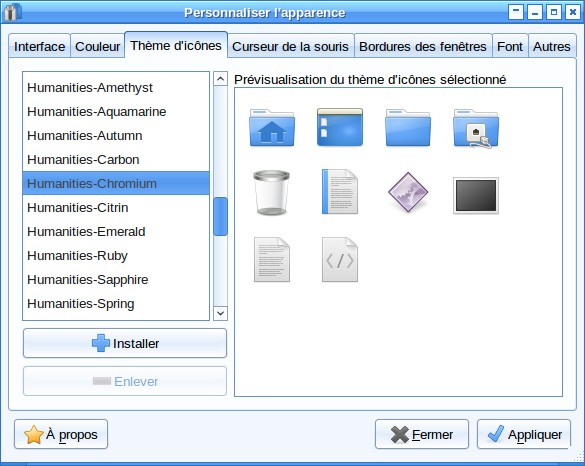Click the network folder preview icon
The width and height of the screenshot is (585, 466).
[476, 128]
